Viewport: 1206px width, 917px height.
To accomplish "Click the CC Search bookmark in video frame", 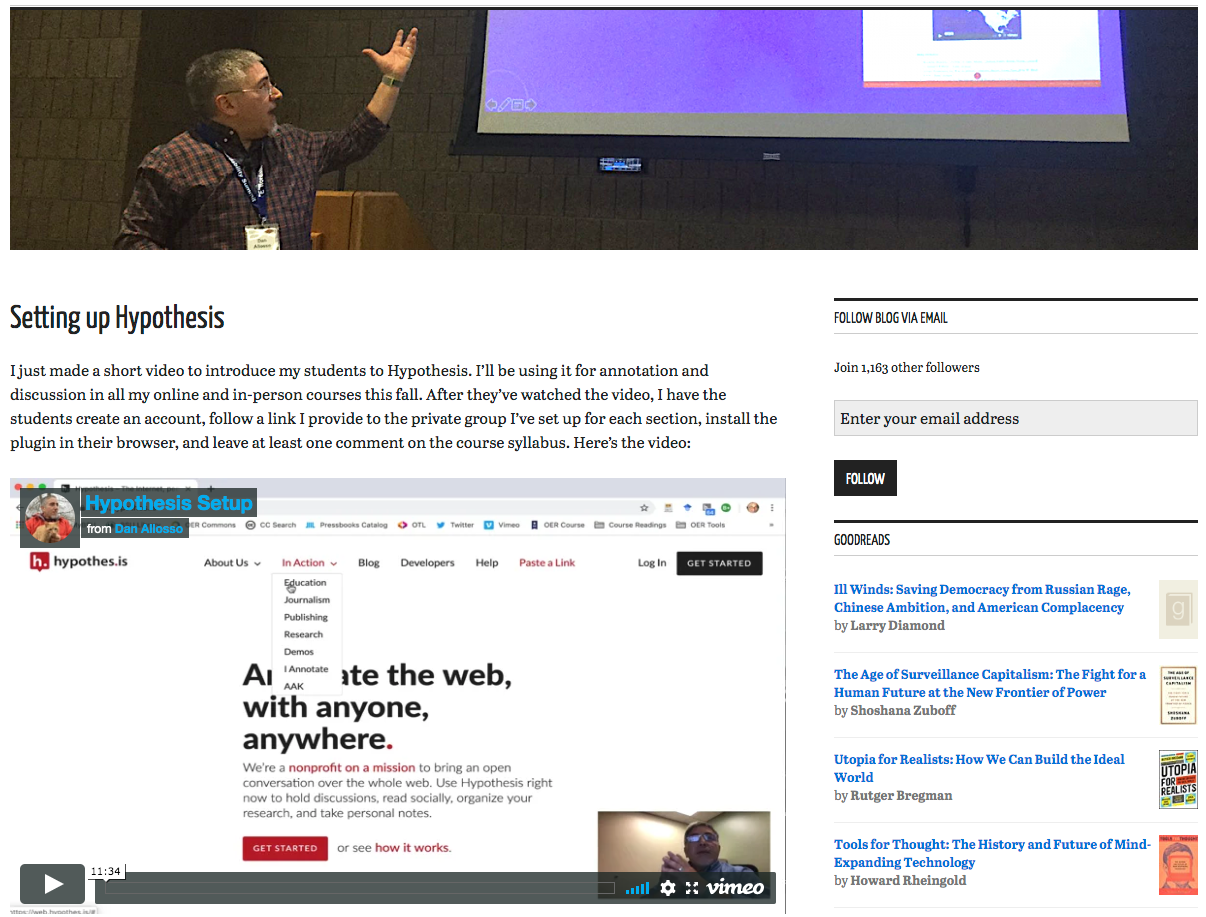I will 270,525.
